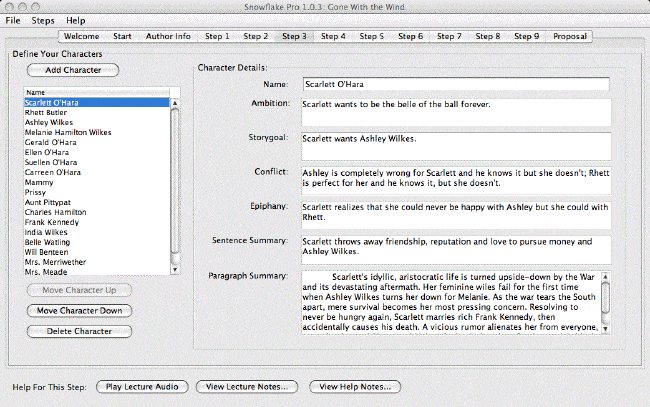Select Mammy in character list
Screen dimensions: 650x407
pyautogui.click(x=97, y=182)
